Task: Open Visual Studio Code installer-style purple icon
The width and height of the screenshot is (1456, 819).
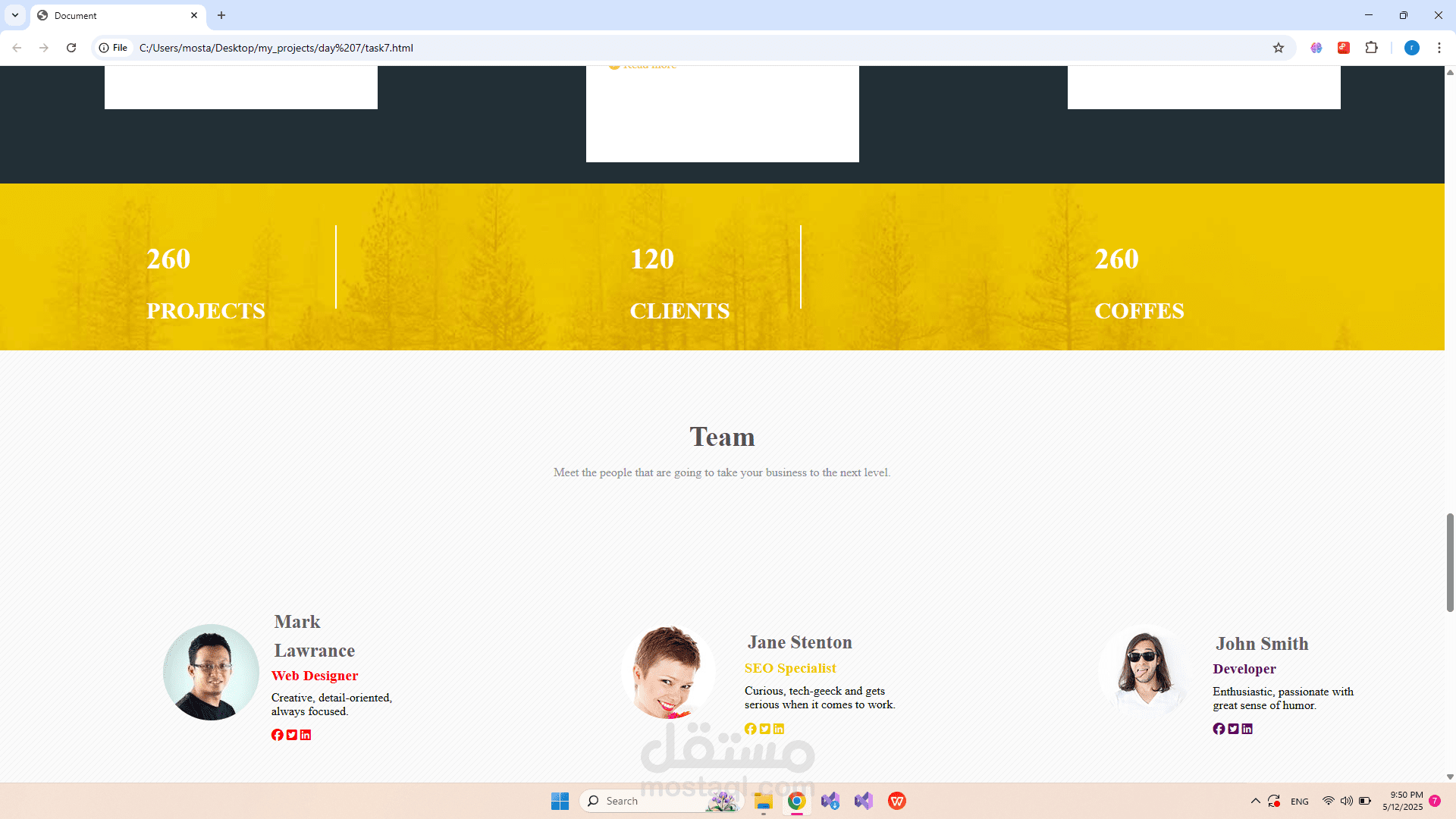Action: coord(830,801)
